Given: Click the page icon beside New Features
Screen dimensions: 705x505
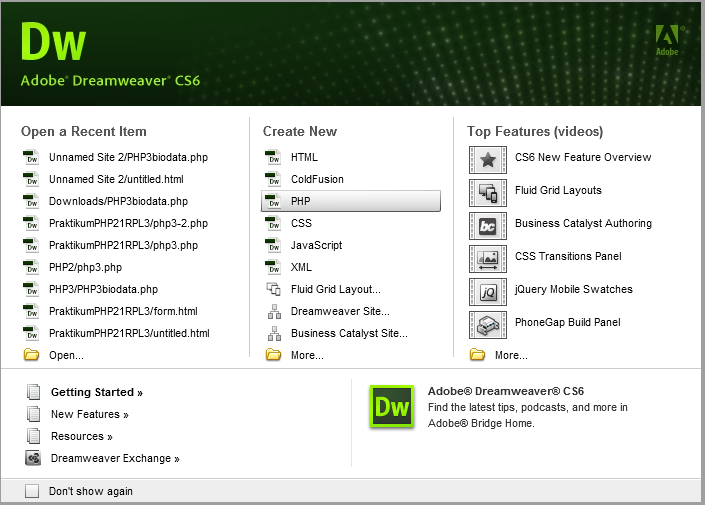Looking at the screenshot, I should [33, 414].
